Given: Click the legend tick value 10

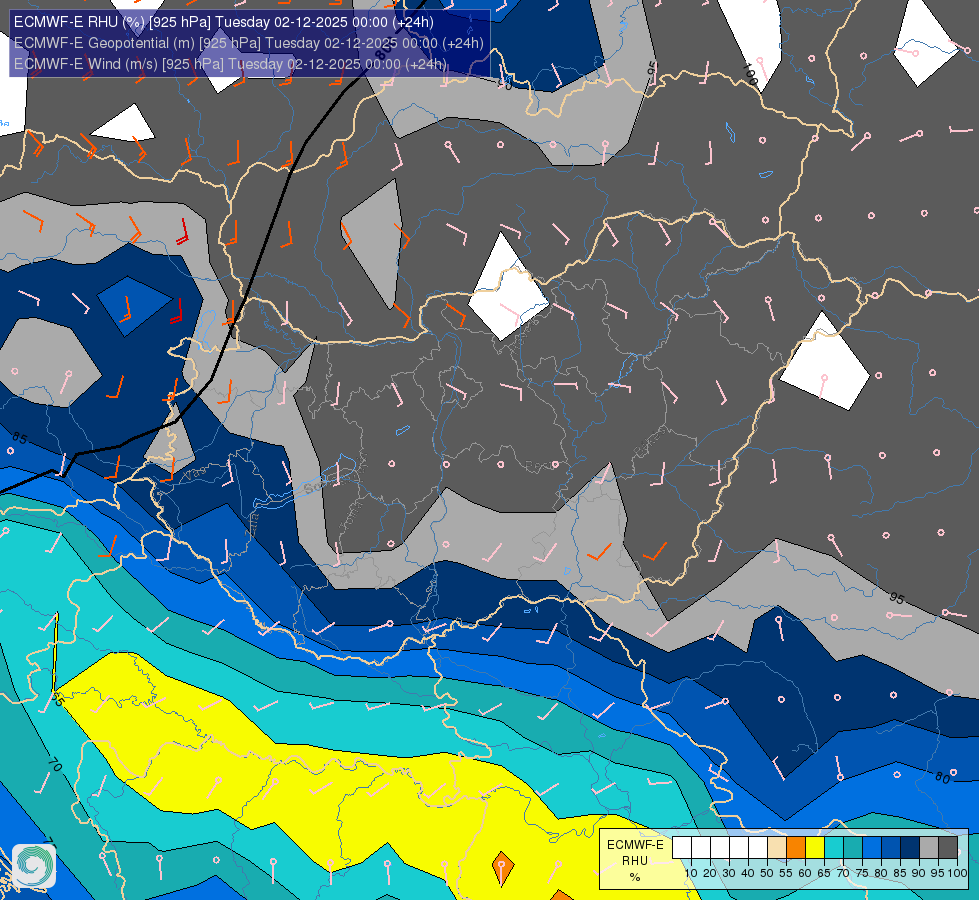Looking at the screenshot, I should (x=691, y=873).
